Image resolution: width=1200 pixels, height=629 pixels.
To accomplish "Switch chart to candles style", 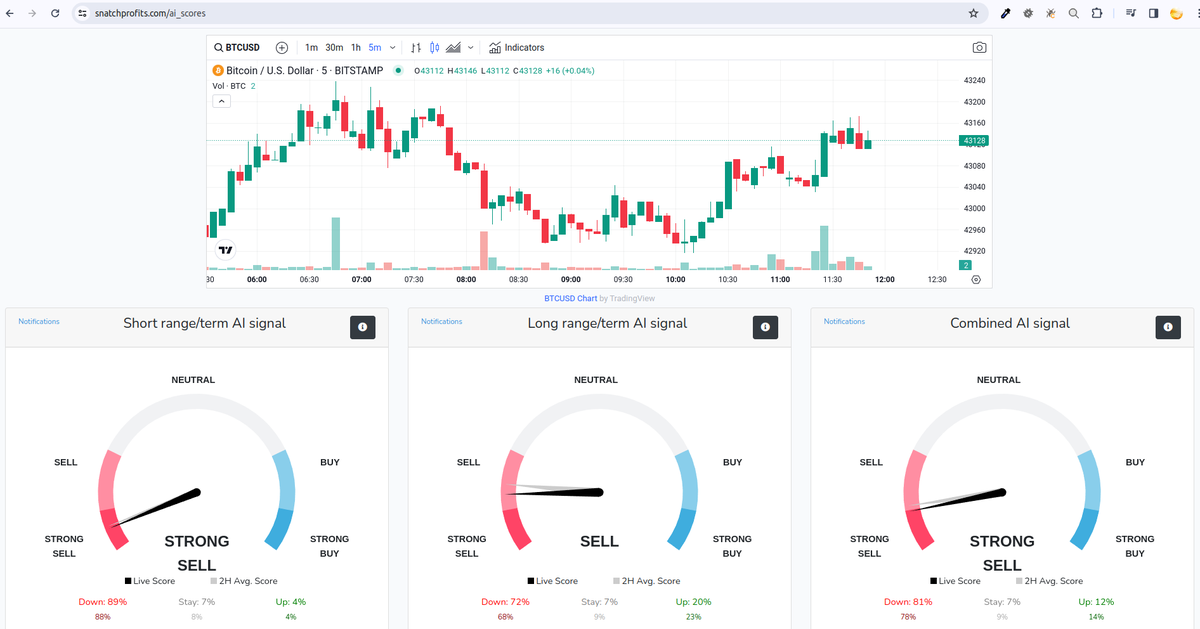I will coord(434,47).
